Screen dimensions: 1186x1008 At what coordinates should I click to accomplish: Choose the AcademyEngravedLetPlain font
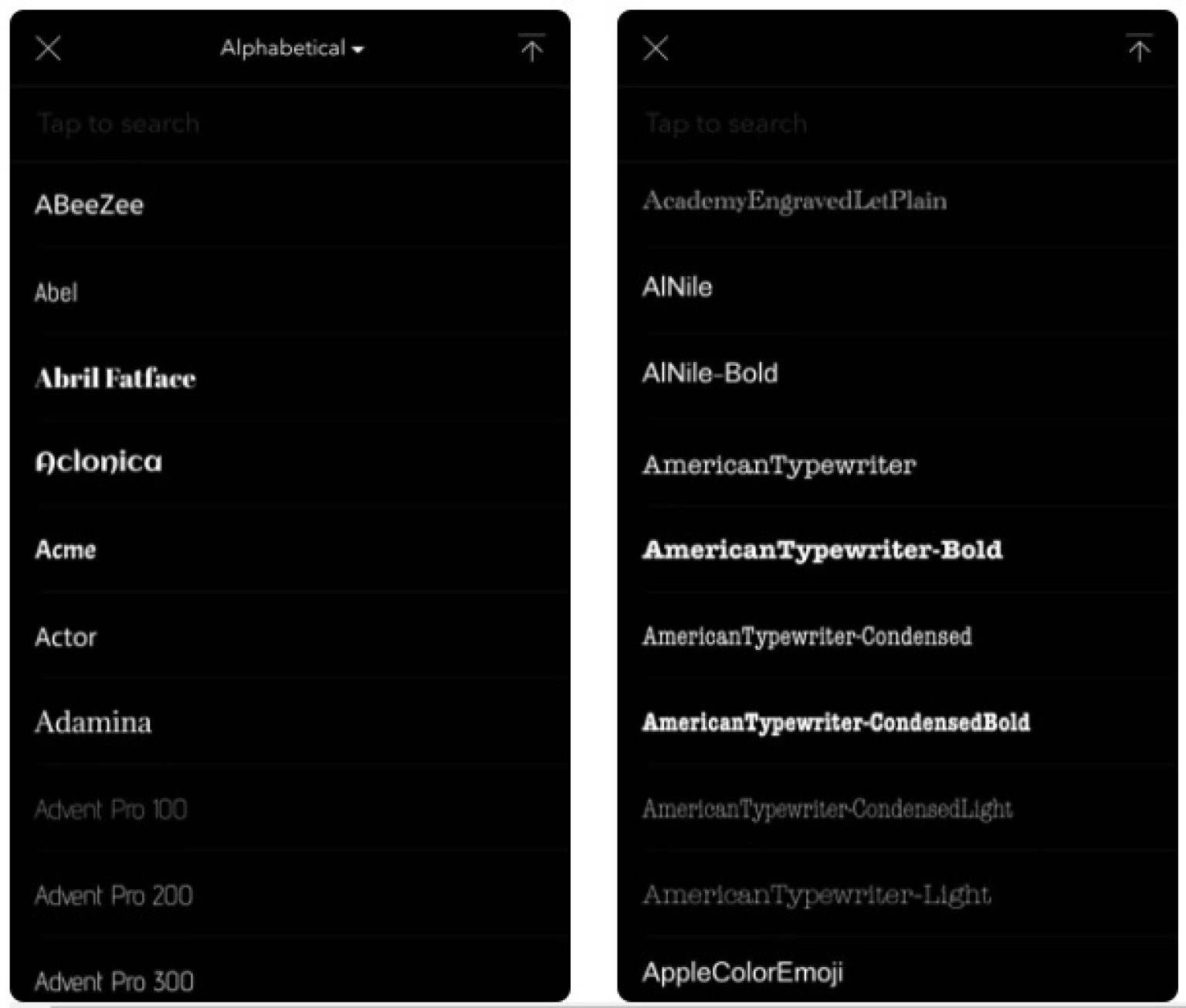(795, 201)
